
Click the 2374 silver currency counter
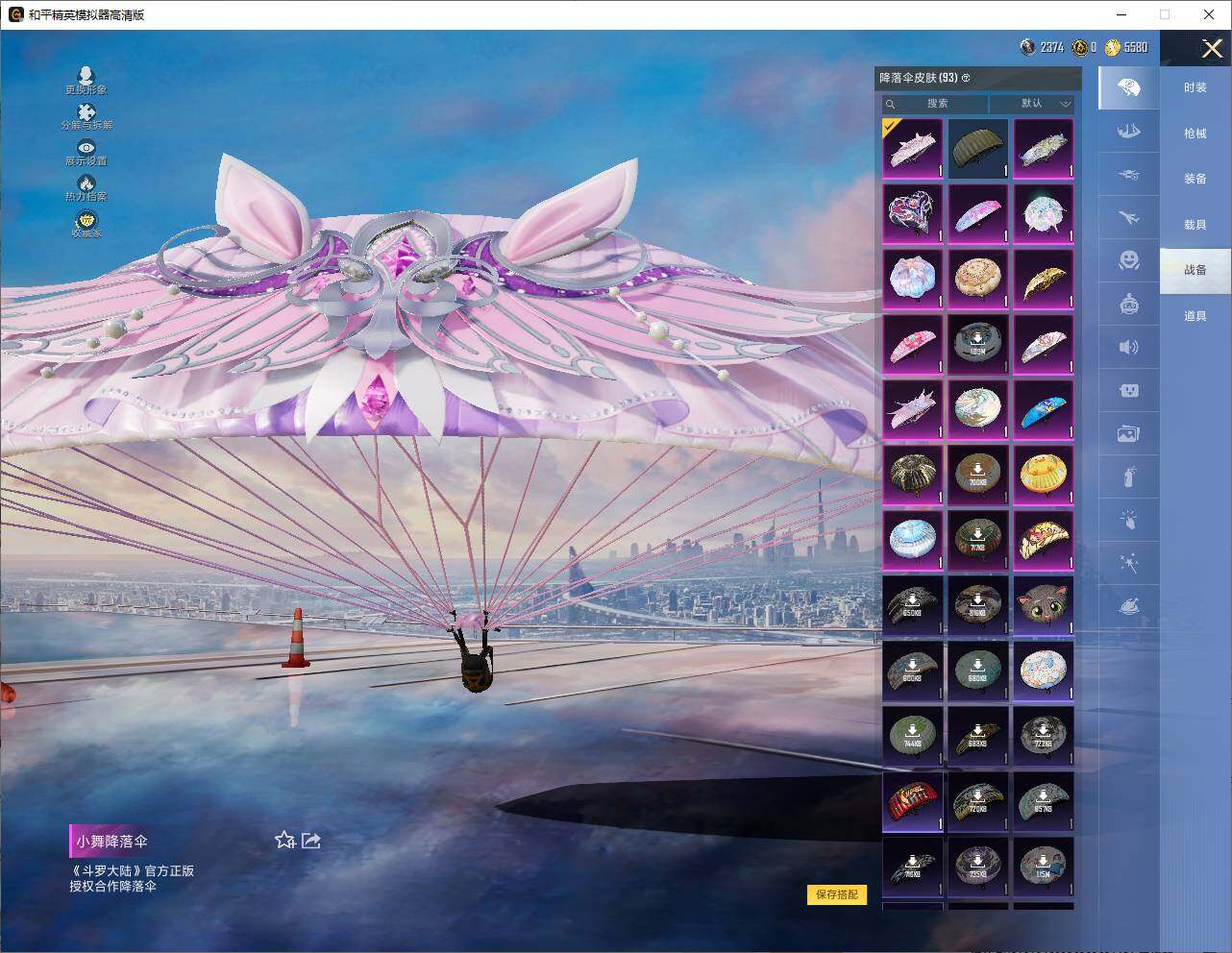(1041, 47)
